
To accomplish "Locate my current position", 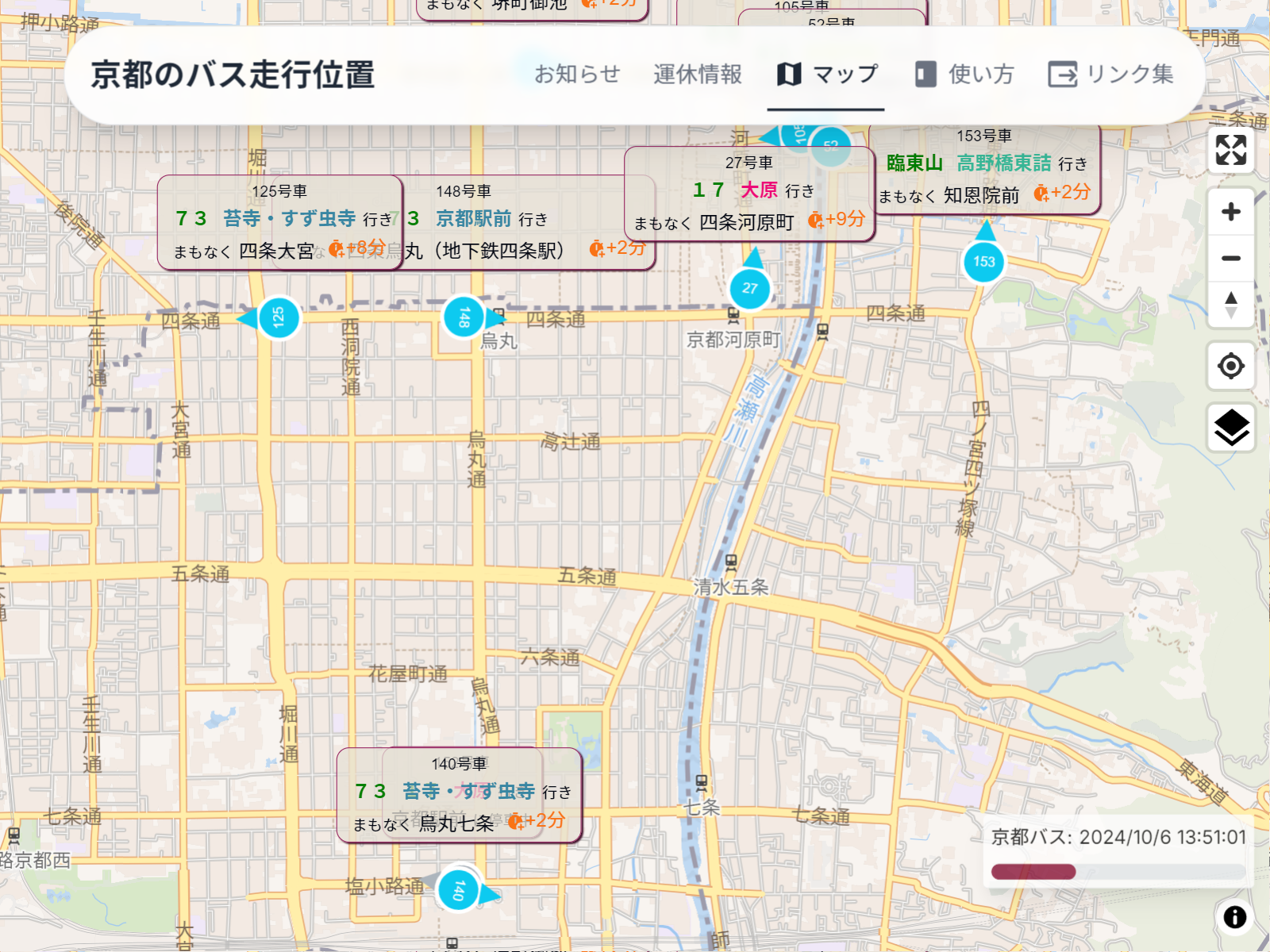I will click(x=1231, y=366).
